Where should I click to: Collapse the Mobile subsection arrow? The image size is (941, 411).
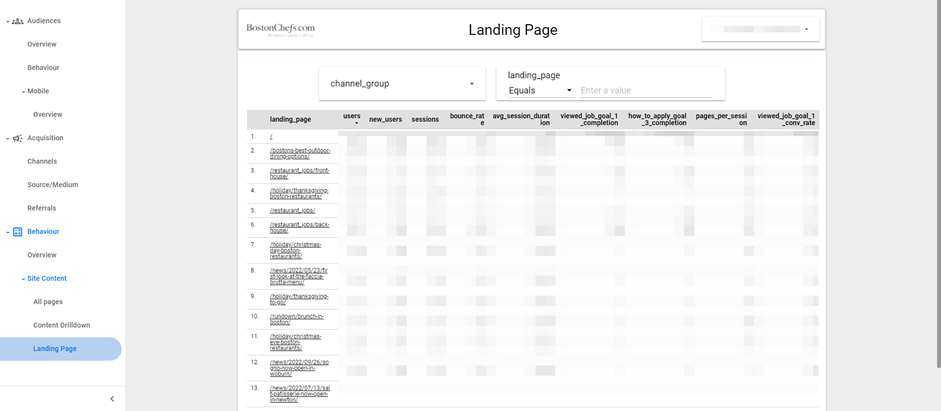pos(24,91)
